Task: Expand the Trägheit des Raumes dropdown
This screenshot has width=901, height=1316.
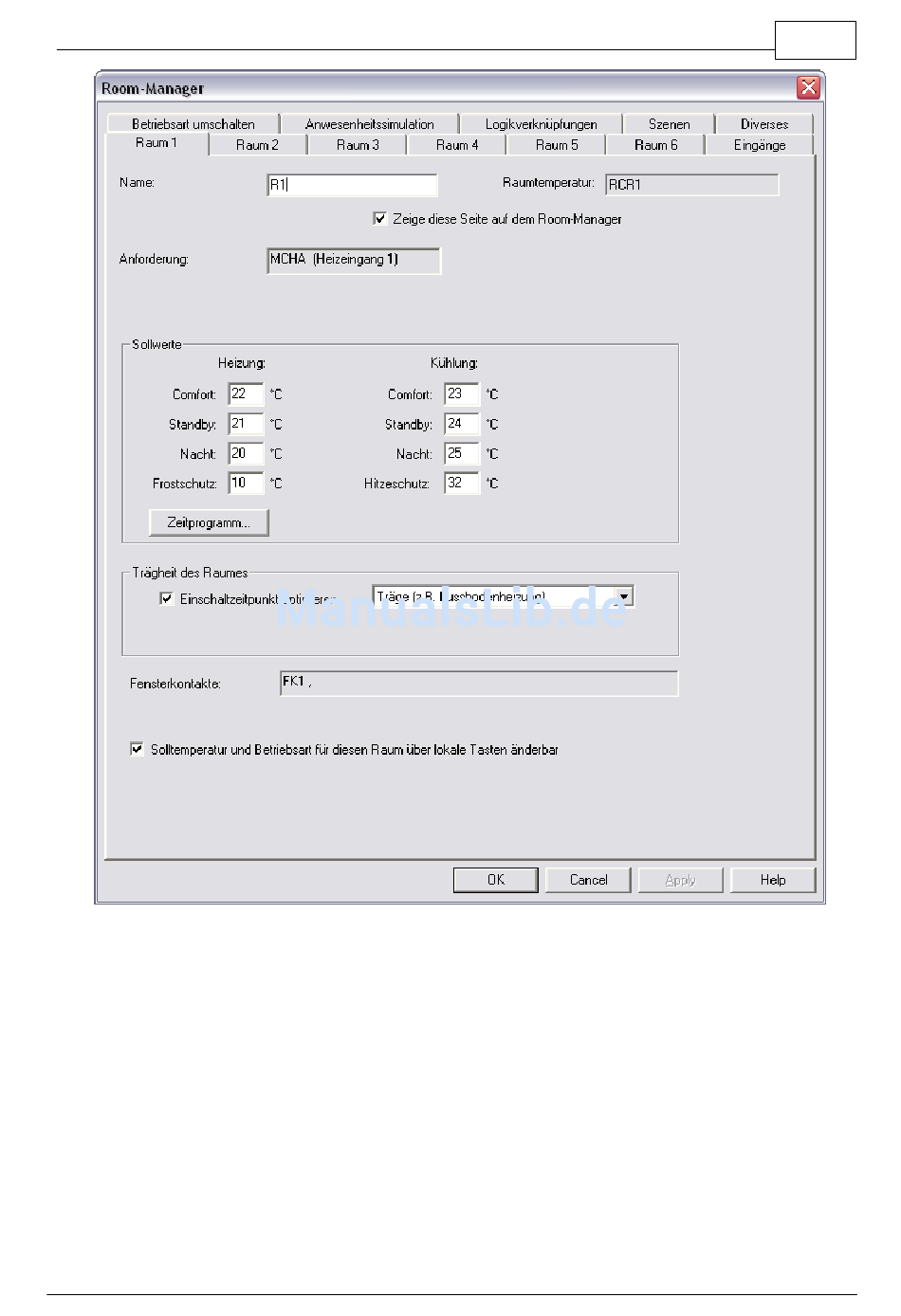Action: 624,596
